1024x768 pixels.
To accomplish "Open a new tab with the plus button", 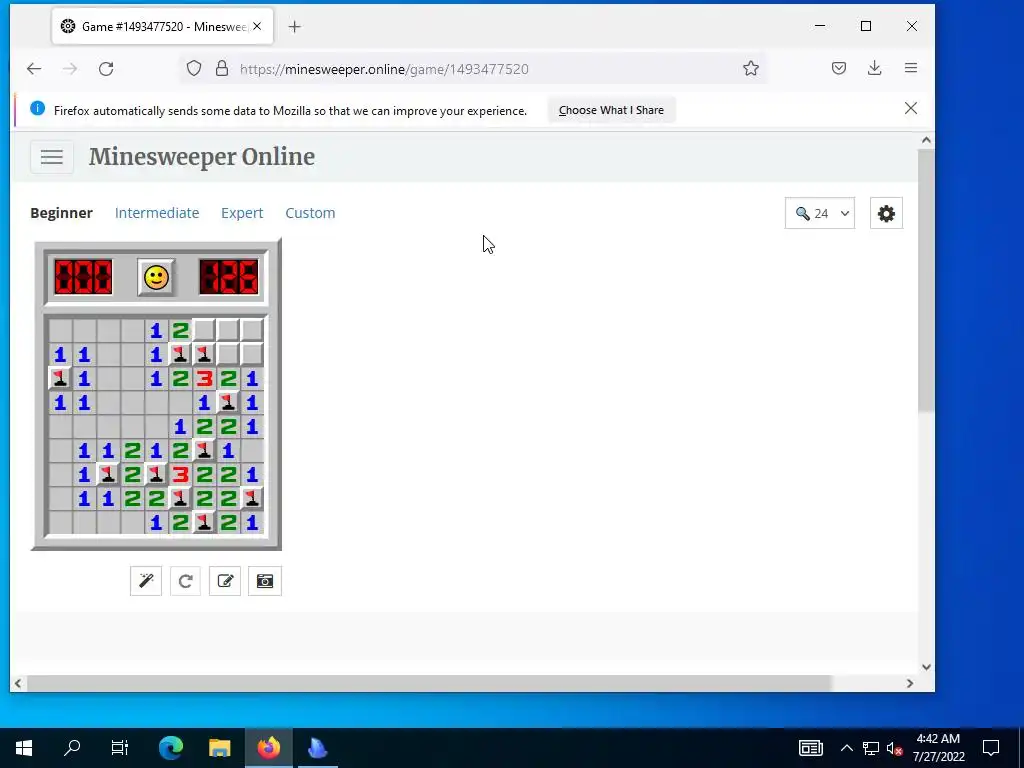I will [x=295, y=27].
